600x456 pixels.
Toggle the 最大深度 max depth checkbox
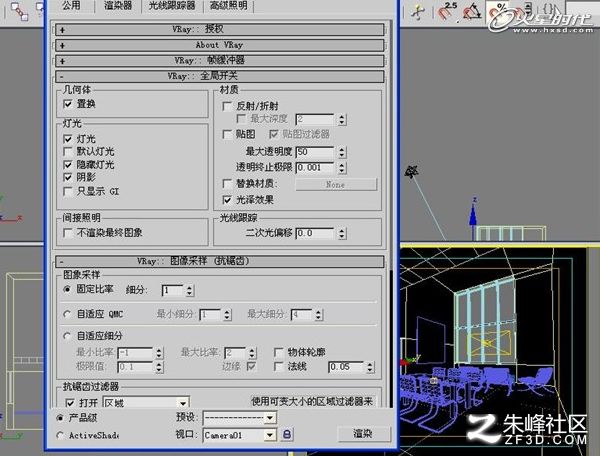tap(241, 119)
